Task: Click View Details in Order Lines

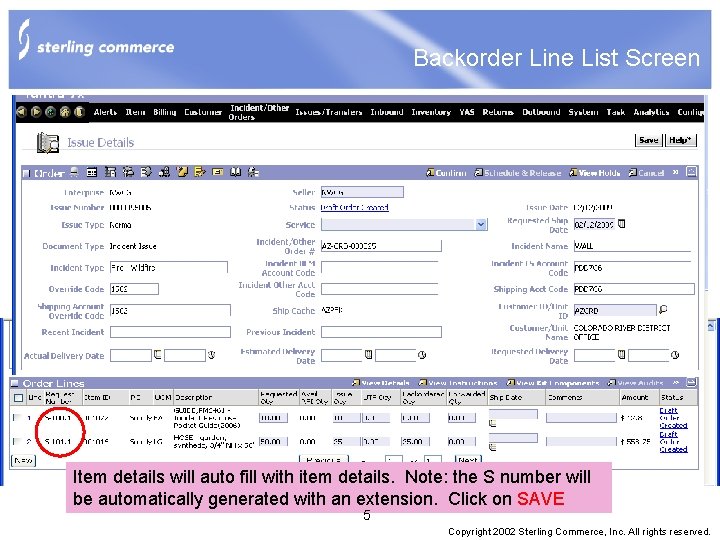Action: pyautogui.click(x=381, y=382)
